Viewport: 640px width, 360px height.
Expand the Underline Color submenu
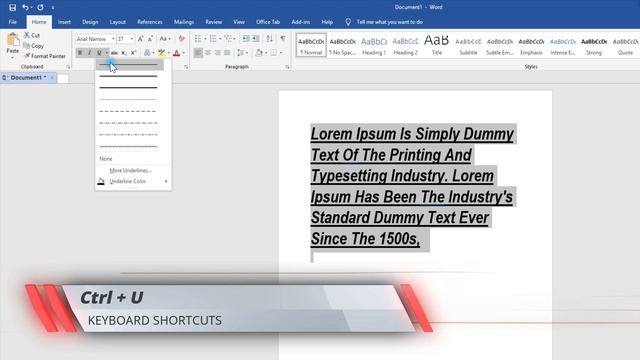[133, 181]
